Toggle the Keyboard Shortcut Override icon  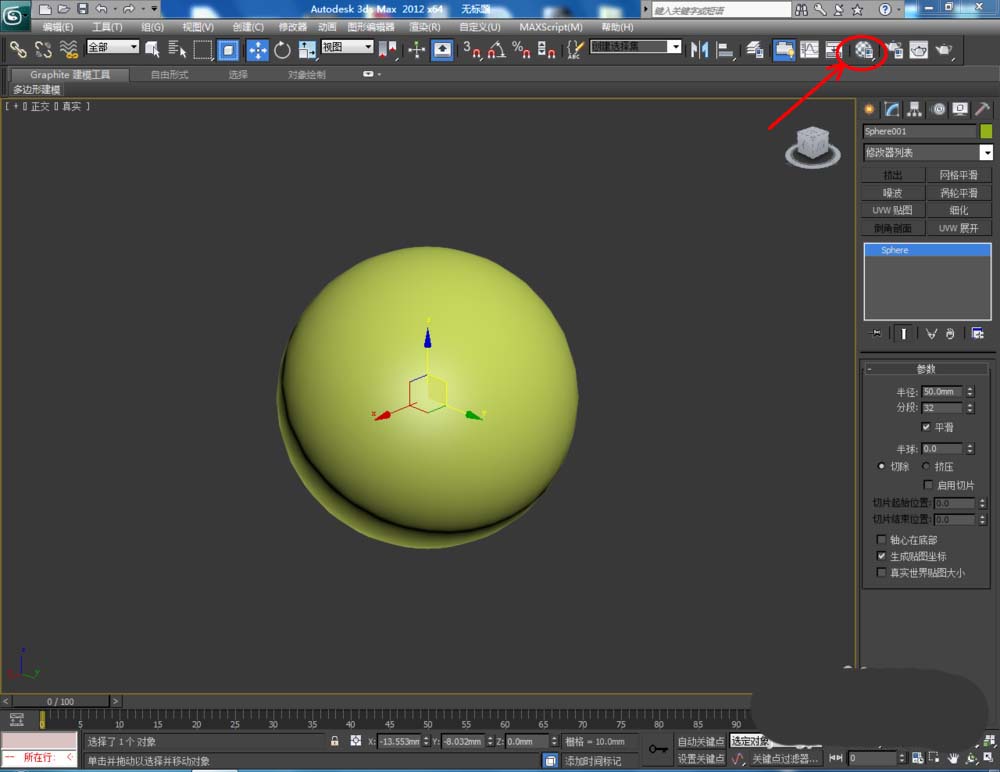[442, 49]
